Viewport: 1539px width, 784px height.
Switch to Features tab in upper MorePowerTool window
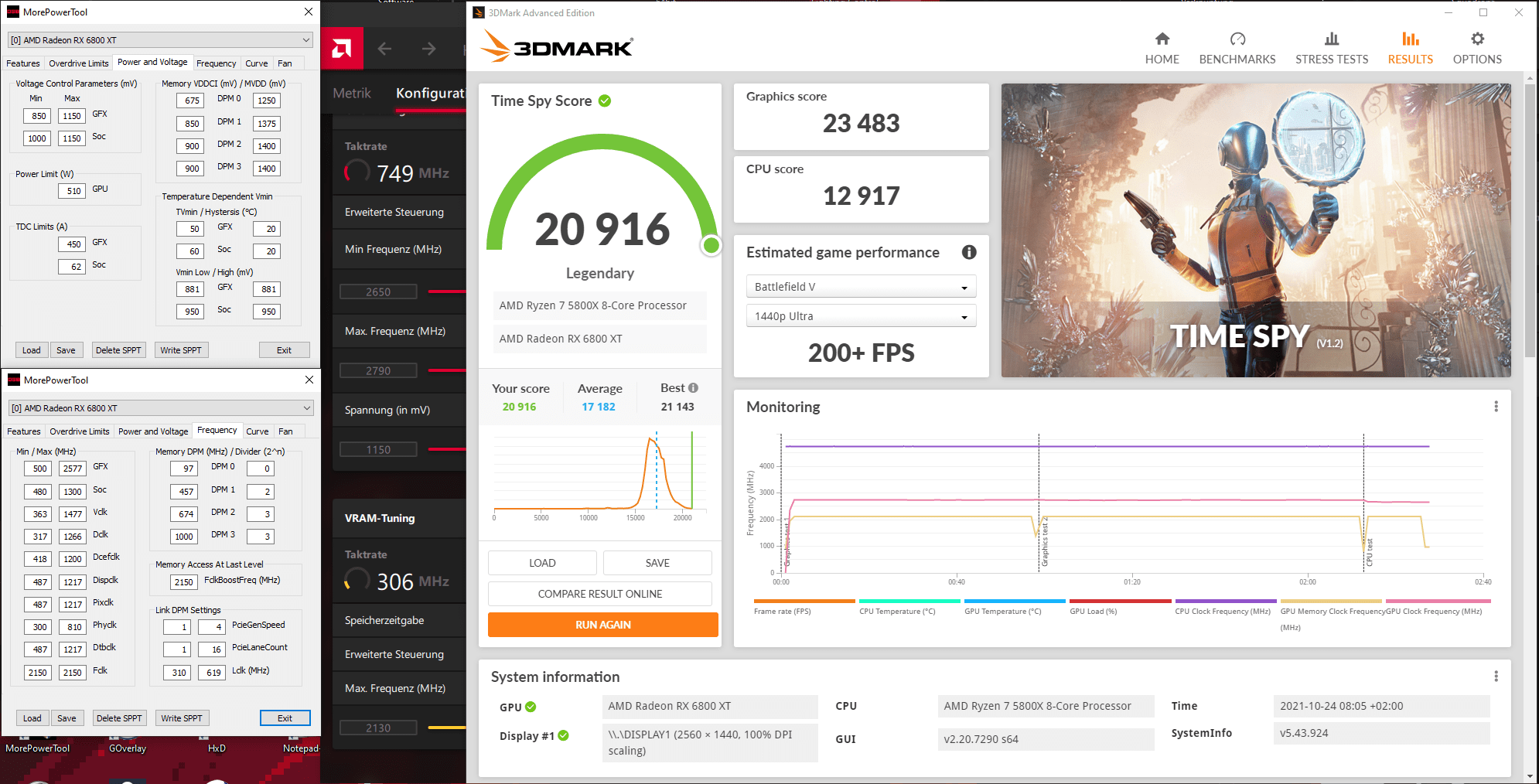[23, 63]
